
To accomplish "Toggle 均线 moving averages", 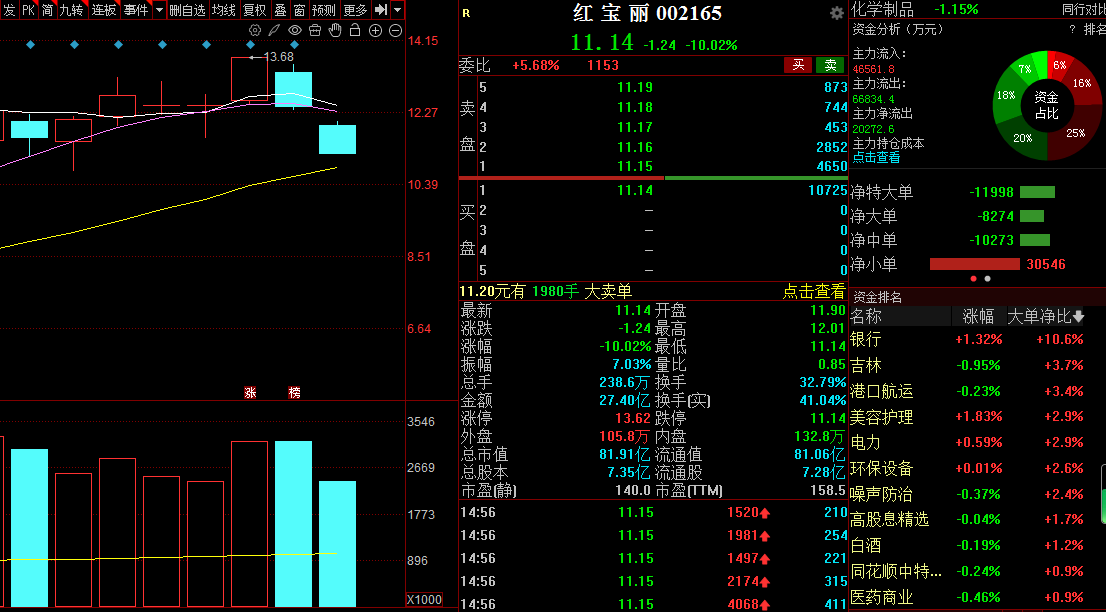I will 224,10.
